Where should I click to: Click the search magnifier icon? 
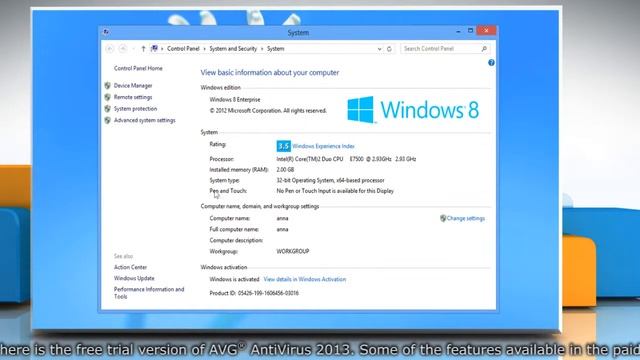(x=484, y=49)
